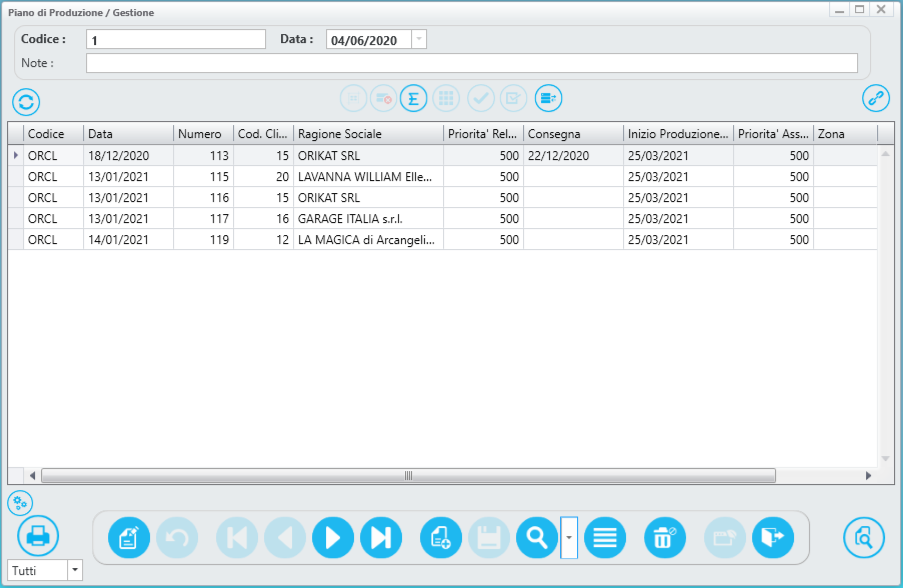
Task: Click the faded clapperboard icon
Action: pyautogui.click(x=725, y=538)
